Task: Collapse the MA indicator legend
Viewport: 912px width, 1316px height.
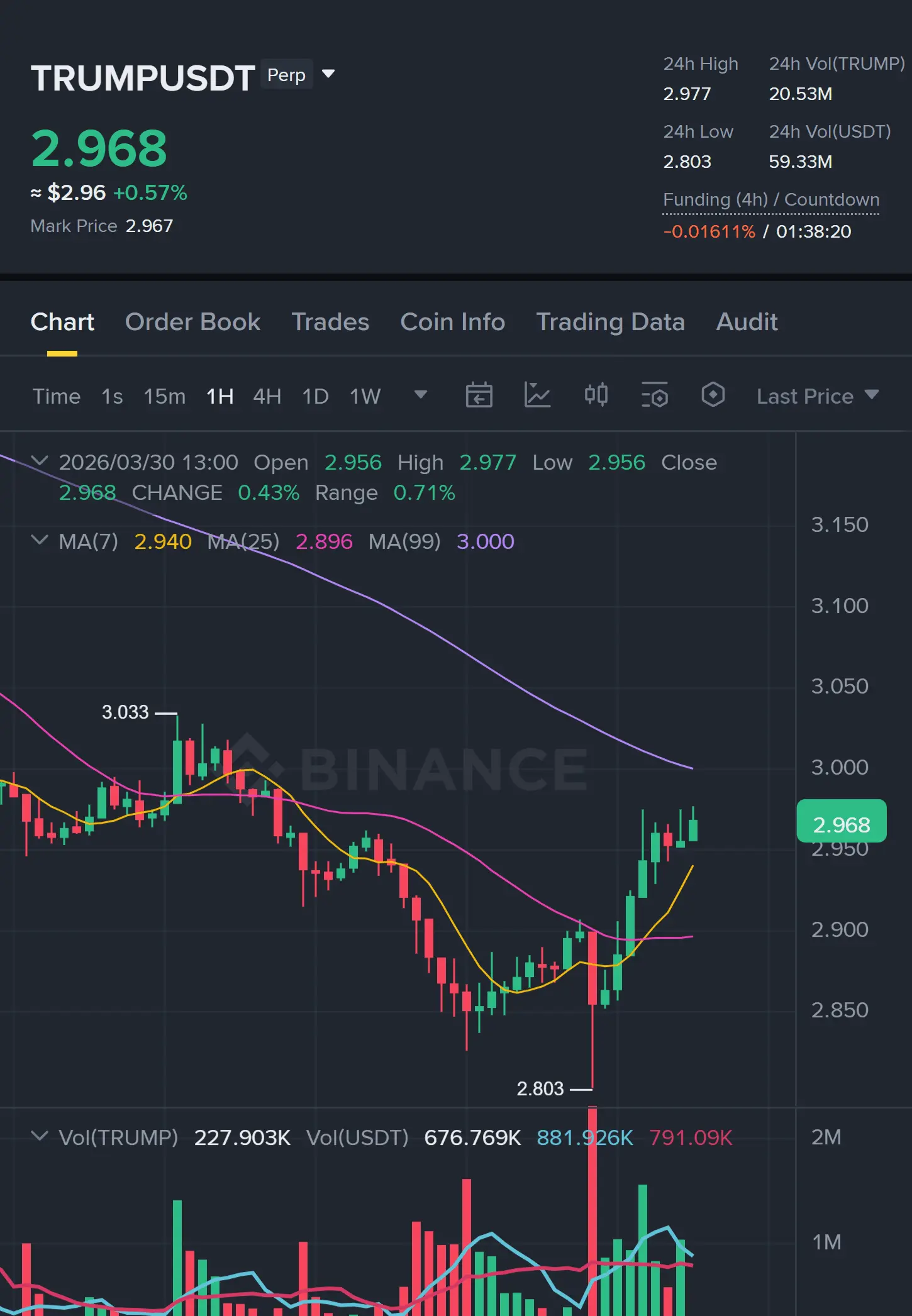Action: click(x=40, y=541)
